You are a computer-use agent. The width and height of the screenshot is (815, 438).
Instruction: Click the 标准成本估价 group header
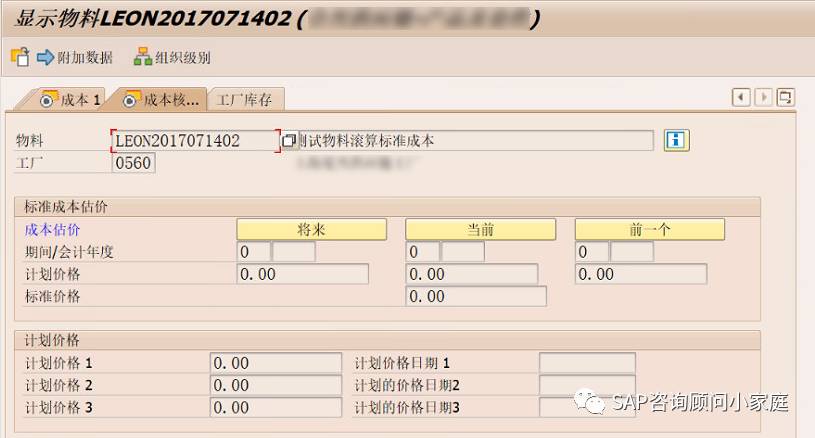click(x=65, y=207)
